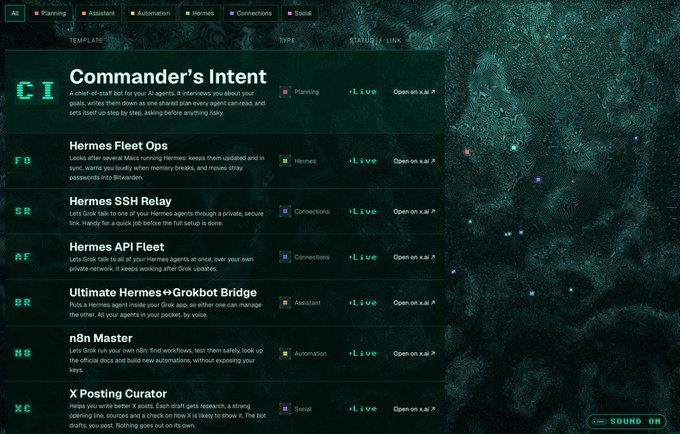Filter templates by Social

pos(300,13)
